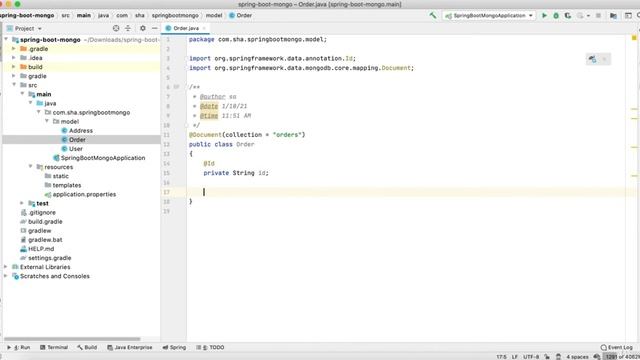Open the Java Enterprise tool window tab
640x360 pixels.
pos(129,347)
